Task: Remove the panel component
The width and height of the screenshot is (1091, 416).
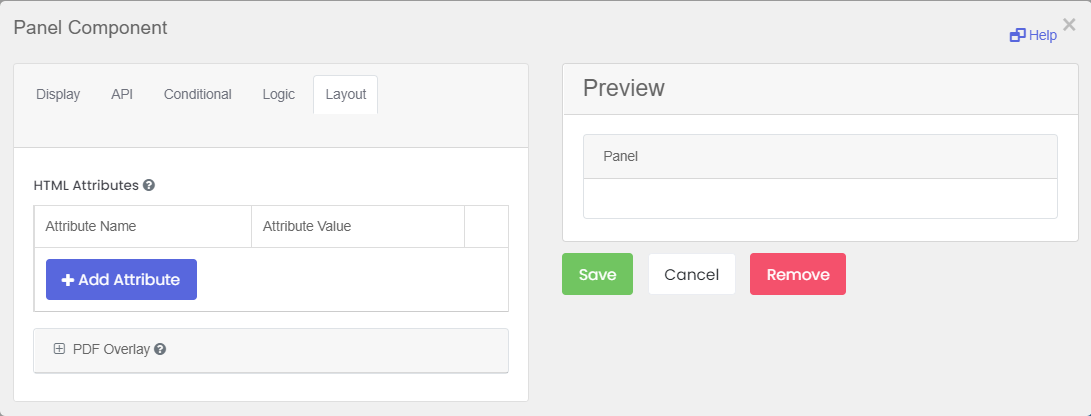Action: coord(798,274)
